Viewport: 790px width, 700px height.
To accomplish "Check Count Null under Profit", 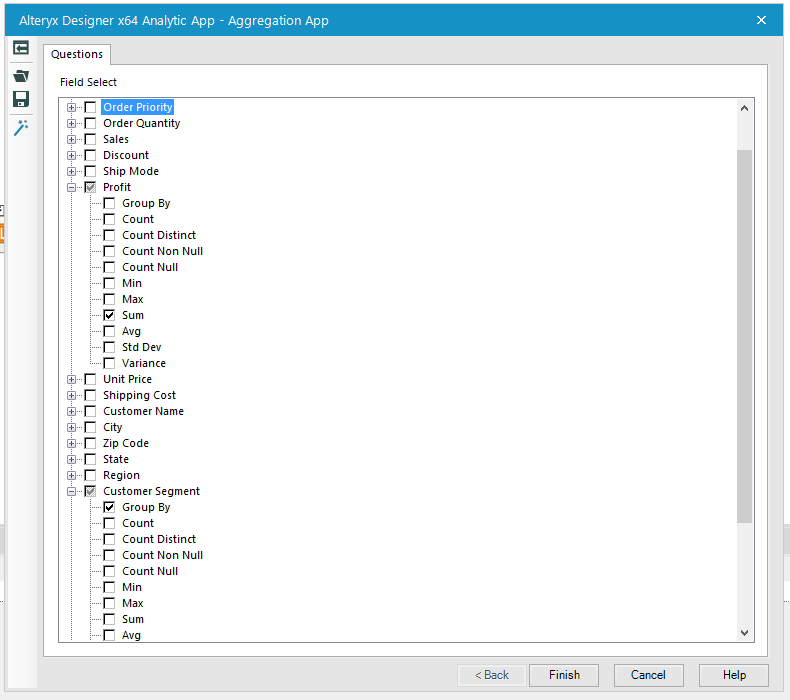I will pos(109,267).
